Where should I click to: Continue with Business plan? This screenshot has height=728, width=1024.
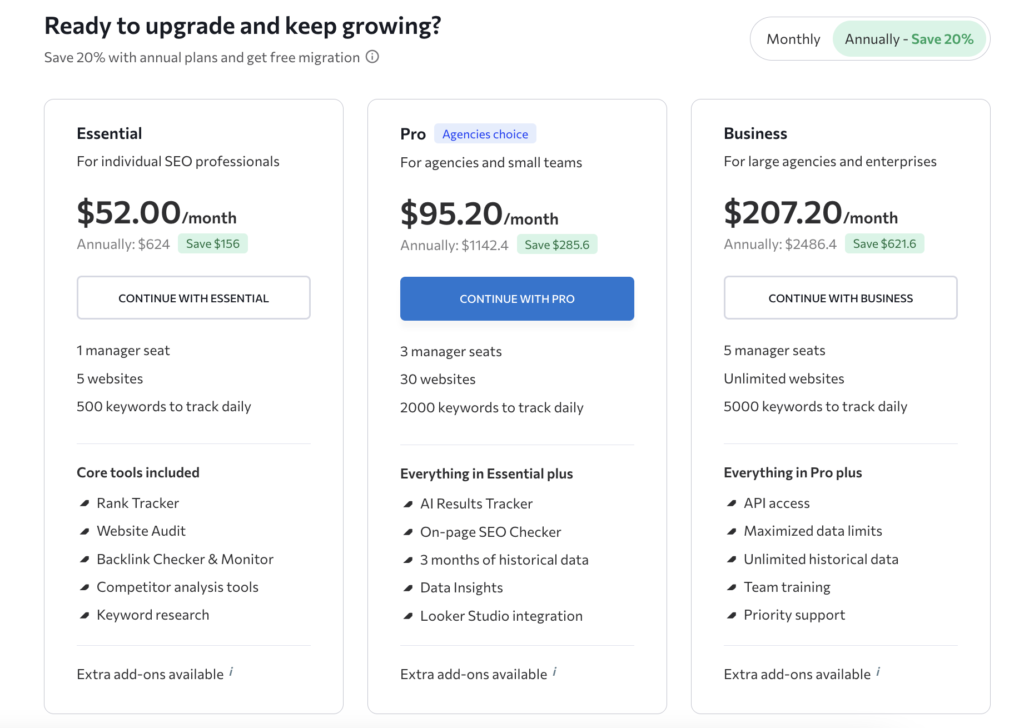[840, 298]
